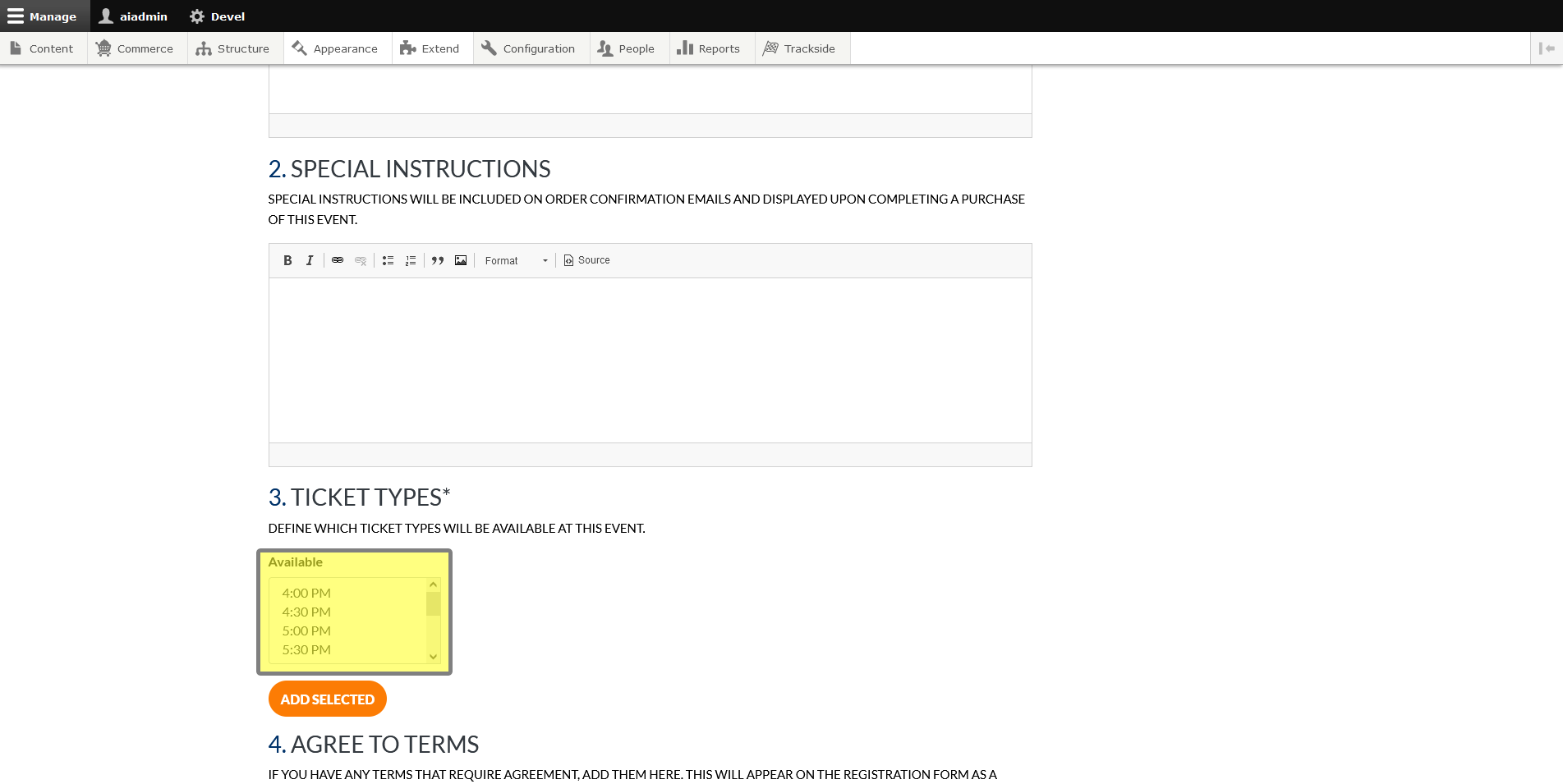The width and height of the screenshot is (1563, 784).
Task: Insert a numbered list
Action: pyautogui.click(x=411, y=260)
